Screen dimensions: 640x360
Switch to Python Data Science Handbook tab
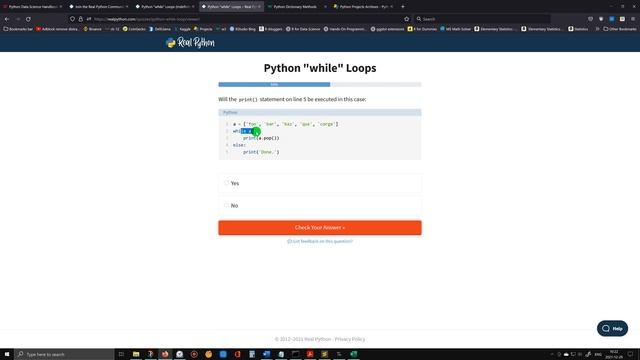[33, 7]
